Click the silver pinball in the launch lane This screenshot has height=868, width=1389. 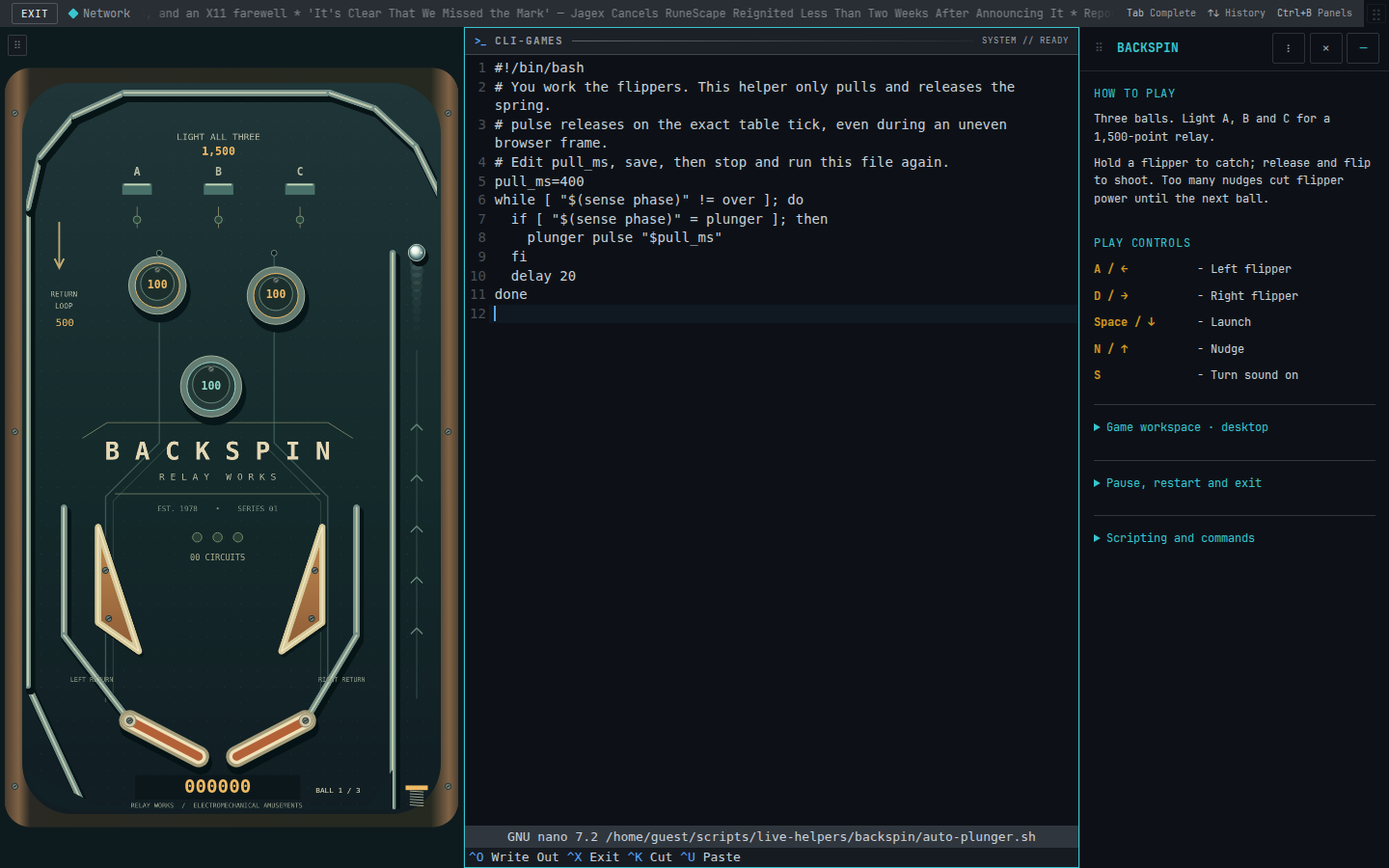click(417, 253)
